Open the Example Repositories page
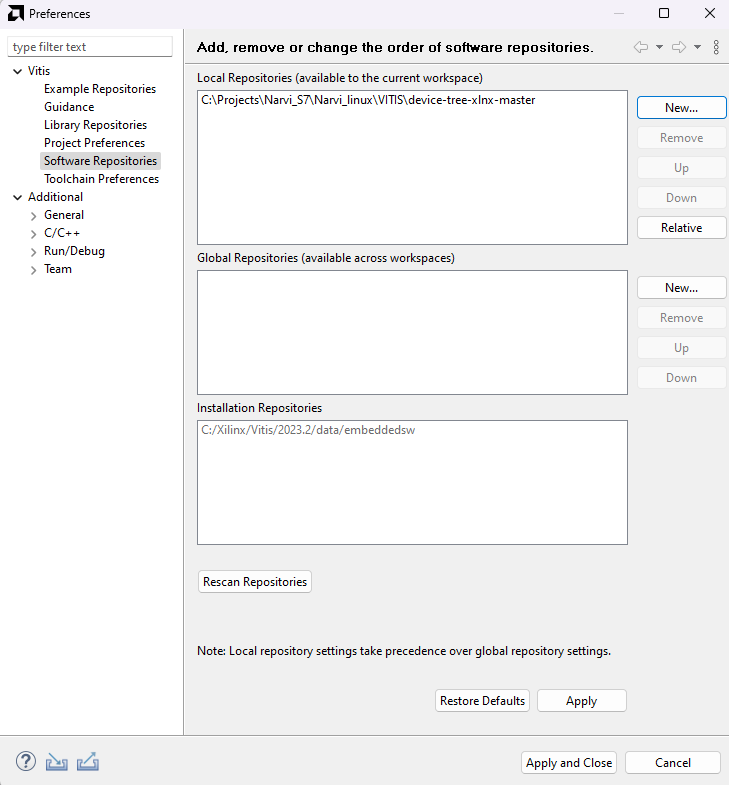The width and height of the screenshot is (729, 785). pos(100,89)
